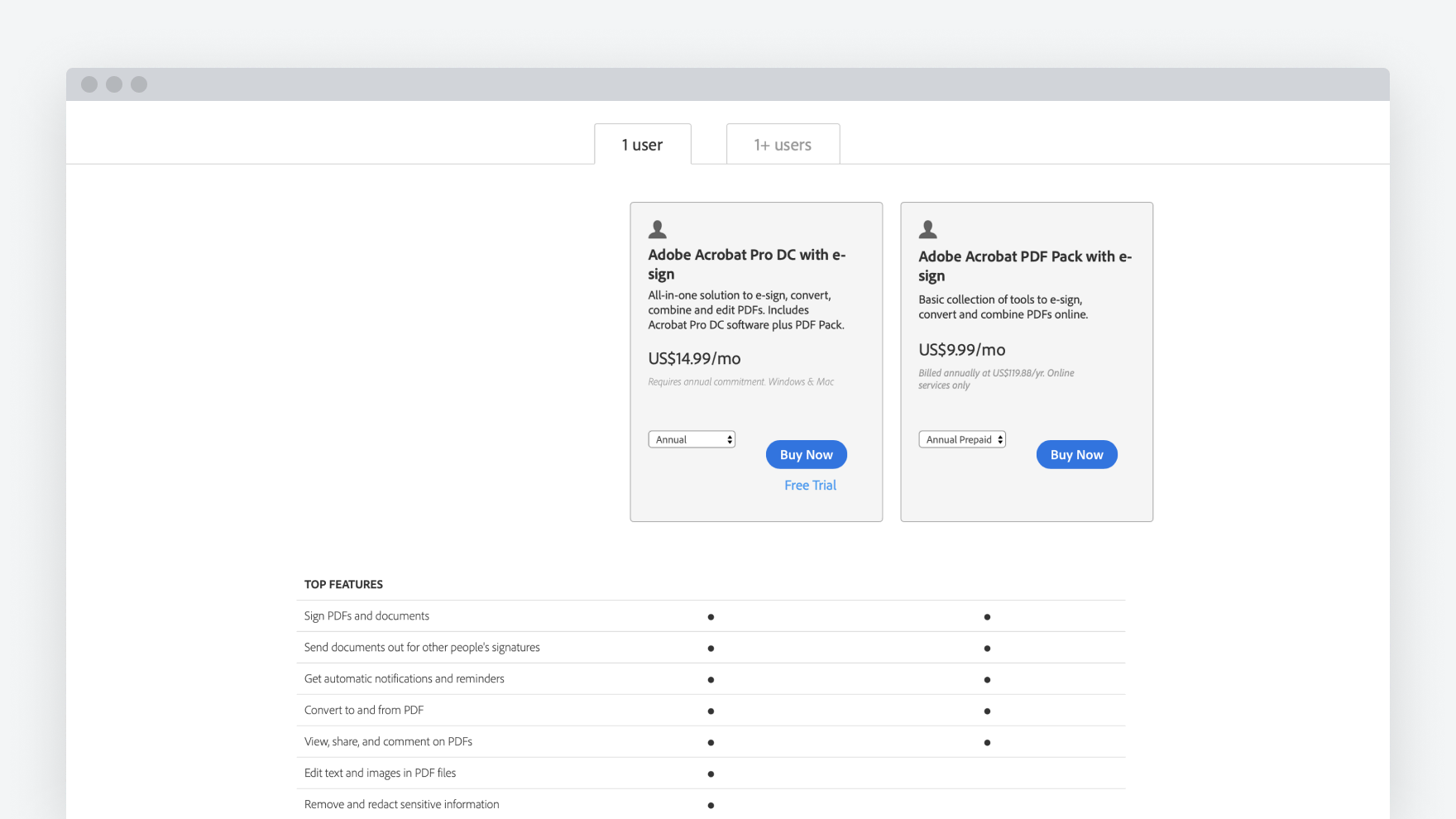Click the person icon on Acrobat Pro DC card
Screen dimensions: 1456x819
[x=656, y=229]
